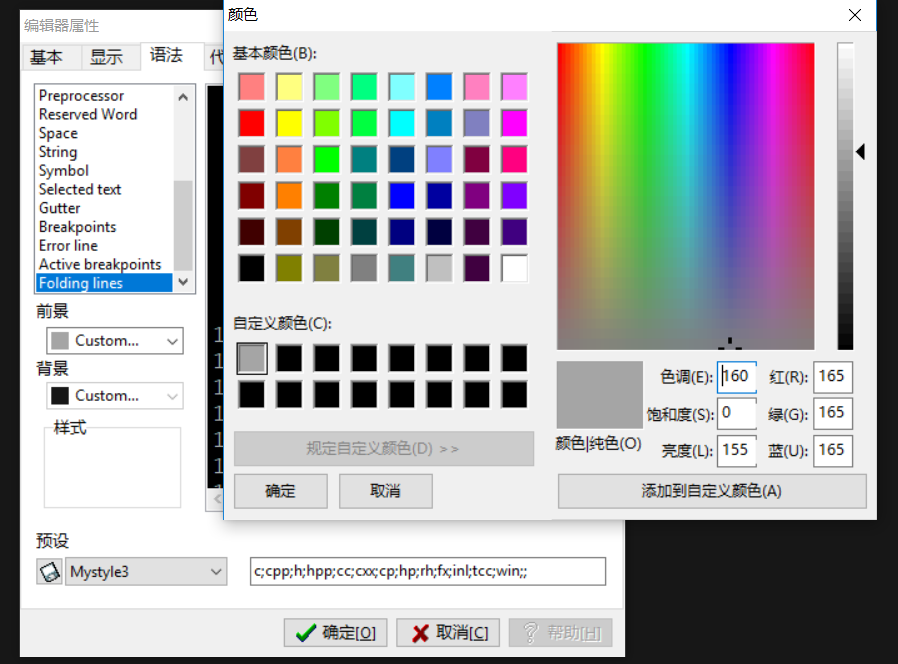Viewport: 898px width, 664px height.
Task: Select Reserved Word in the element list
Action: (x=88, y=114)
